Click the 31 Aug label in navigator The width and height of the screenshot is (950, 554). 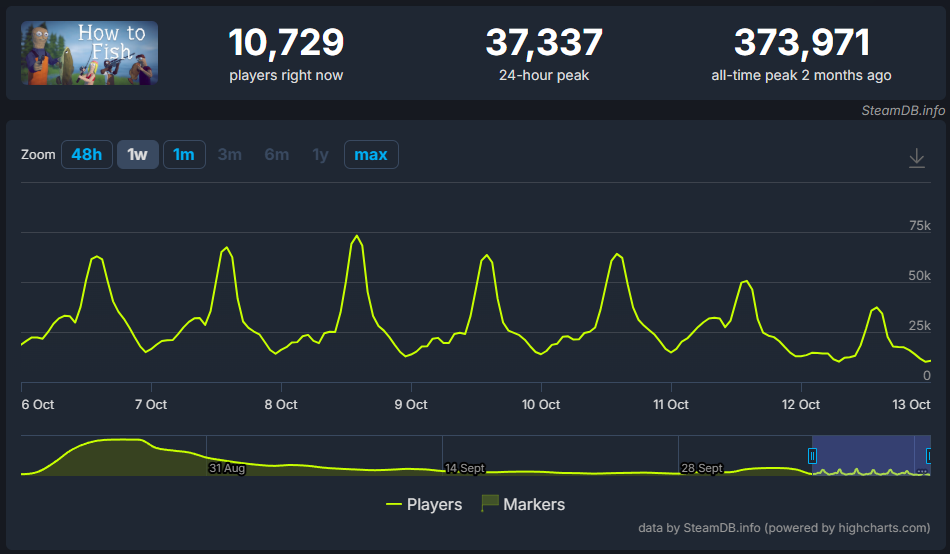click(x=227, y=468)
